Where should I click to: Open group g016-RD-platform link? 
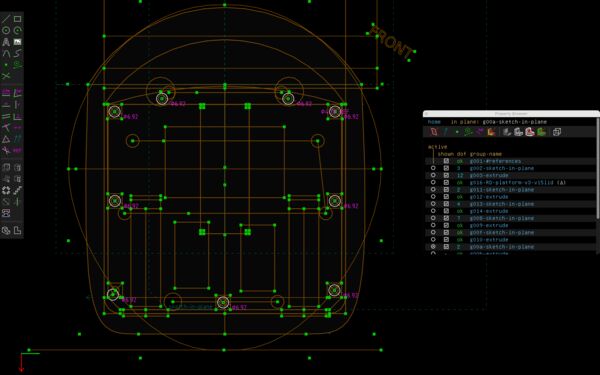click(512, 183)
